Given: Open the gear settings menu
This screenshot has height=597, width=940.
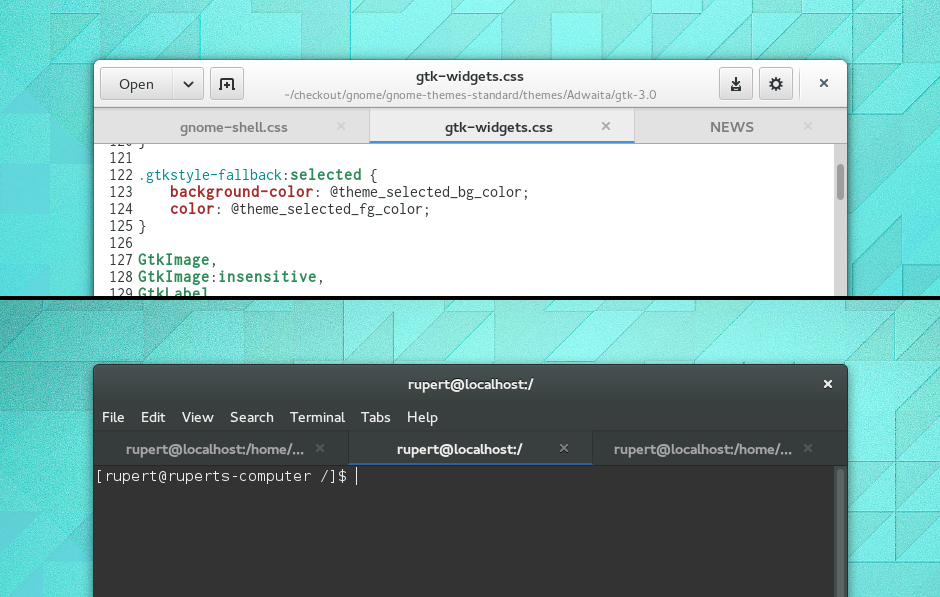Looking at the screenshot, I should point(776,84).
